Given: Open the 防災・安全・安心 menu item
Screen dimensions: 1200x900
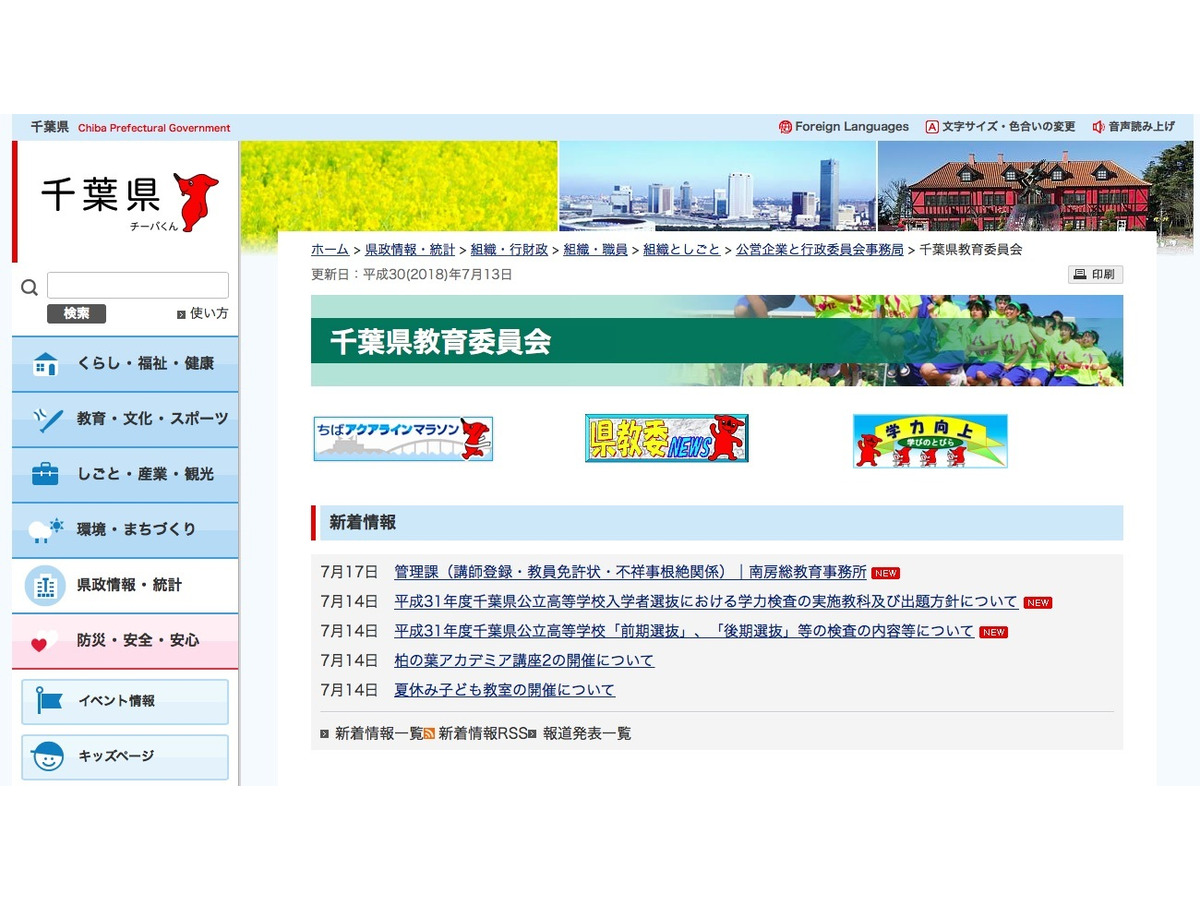Looking at the screenshot, I should (125, 640).
